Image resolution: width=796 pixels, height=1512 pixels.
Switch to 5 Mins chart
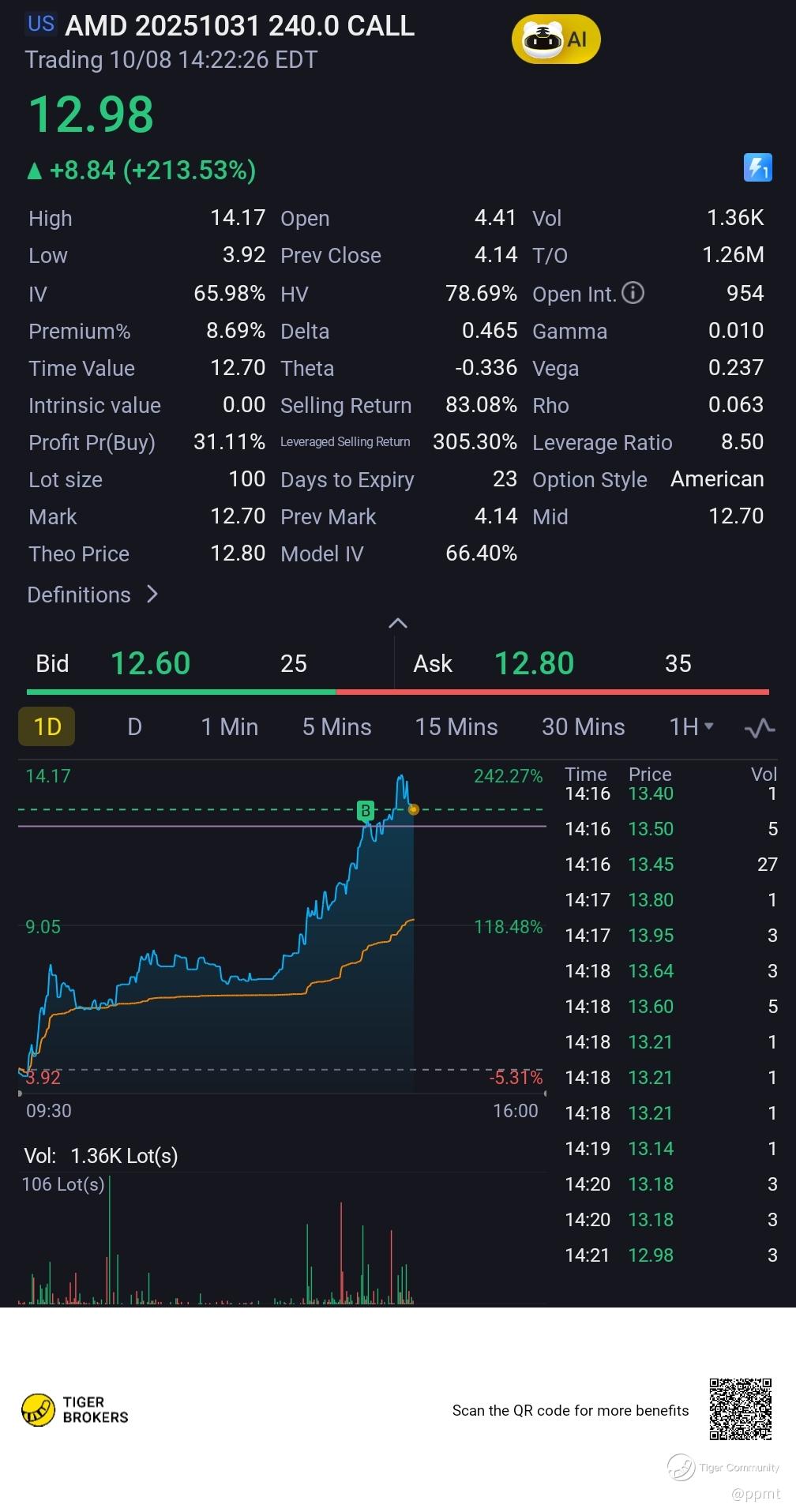(x=337, y=727)
